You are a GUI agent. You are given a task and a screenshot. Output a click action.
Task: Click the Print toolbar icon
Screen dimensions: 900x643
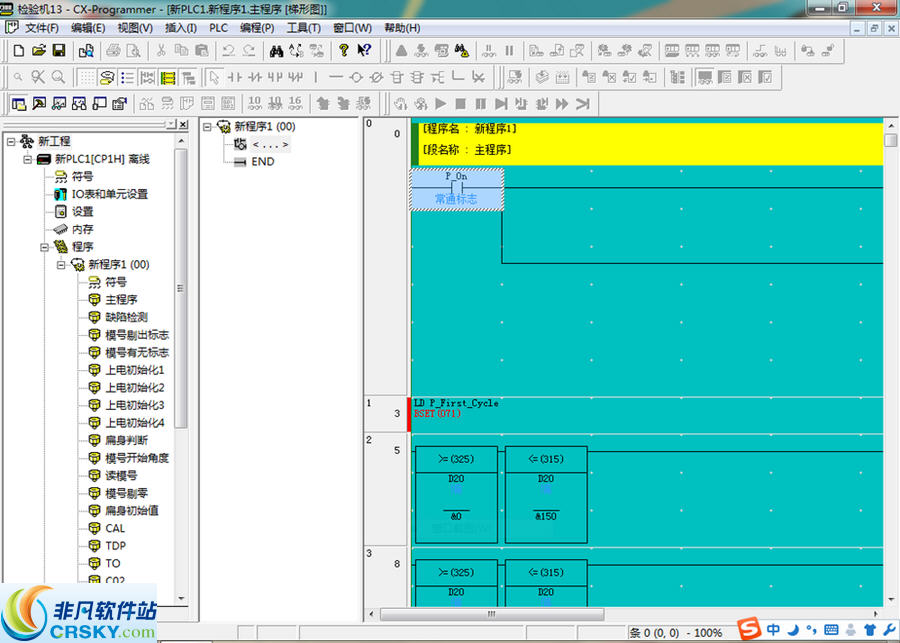click(113, 51)
